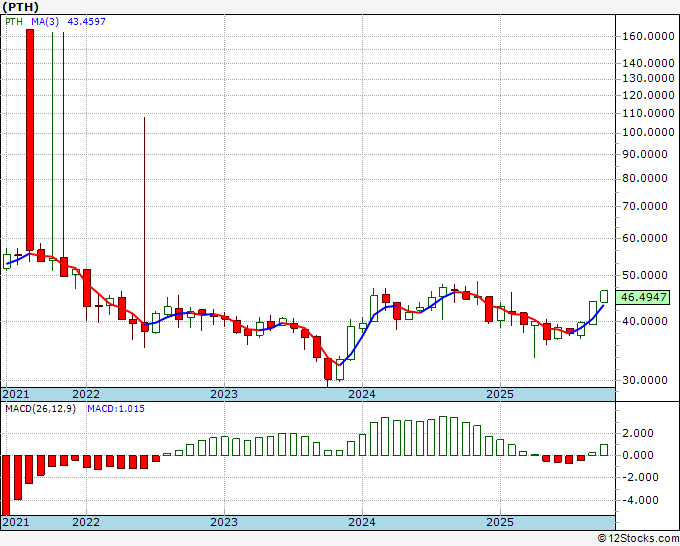The image size is (680, 546).
Task: Open the 12Stocks.com copyright link
Action: [638, 539]
